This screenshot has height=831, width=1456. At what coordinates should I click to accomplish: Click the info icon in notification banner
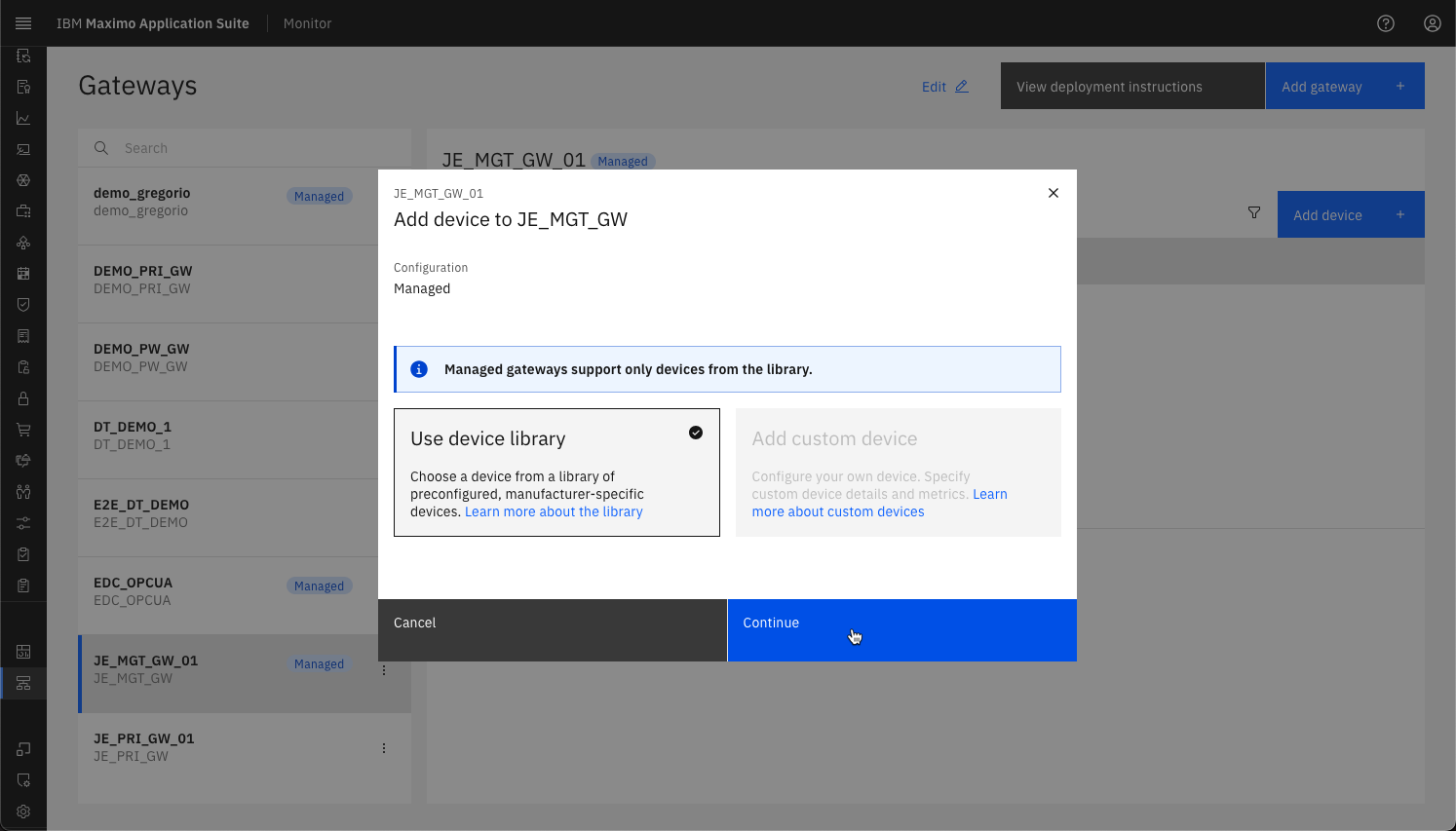click(419, 369)
